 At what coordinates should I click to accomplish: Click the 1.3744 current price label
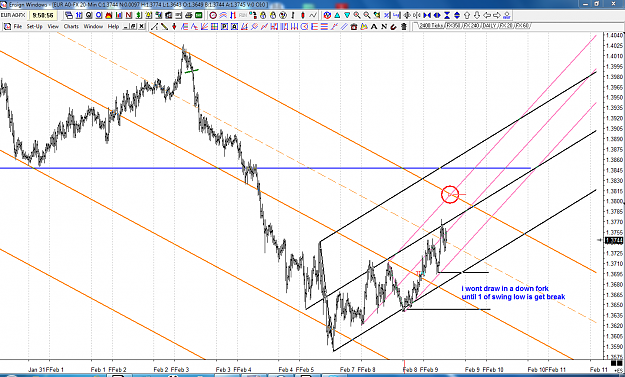(614, 240)
